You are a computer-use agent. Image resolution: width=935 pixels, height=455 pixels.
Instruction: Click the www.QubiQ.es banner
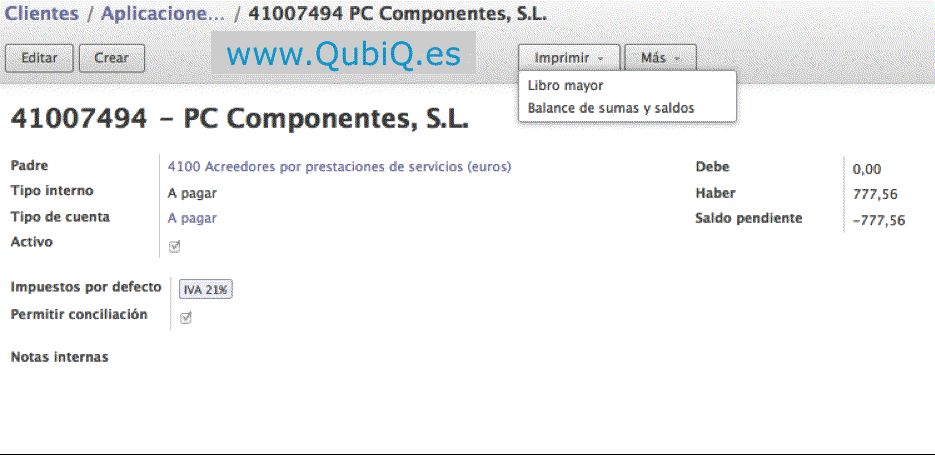pos(343,55)
